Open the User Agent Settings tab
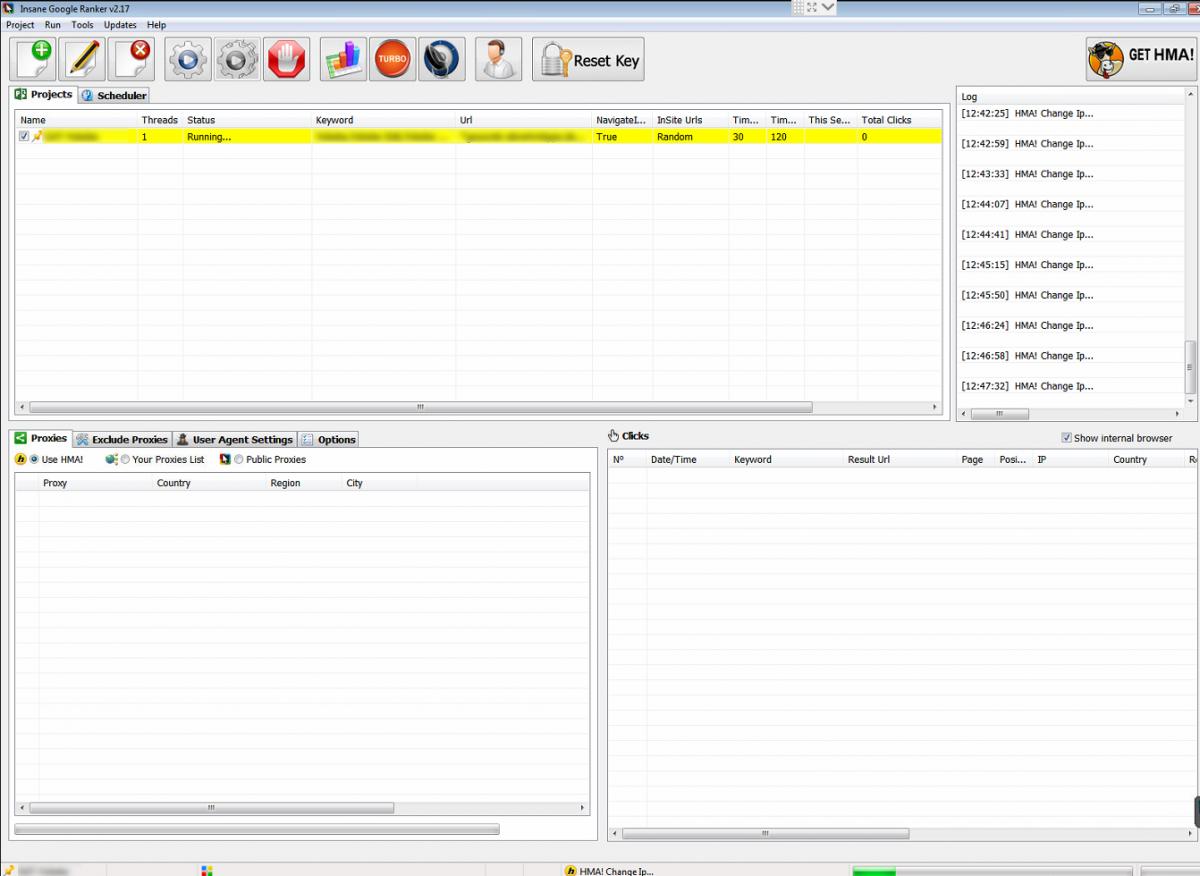This screenshot has height=876, width=1200. coord(235,439)
